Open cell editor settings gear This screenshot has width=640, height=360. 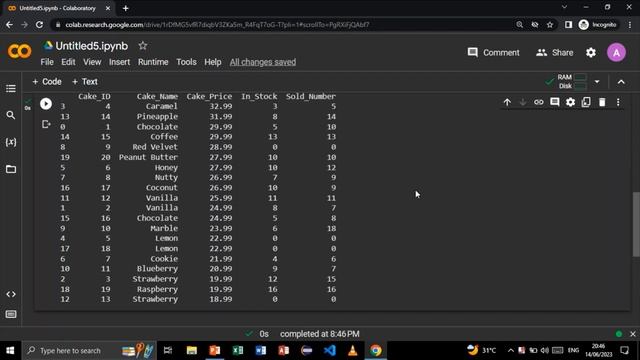point(570,102)
